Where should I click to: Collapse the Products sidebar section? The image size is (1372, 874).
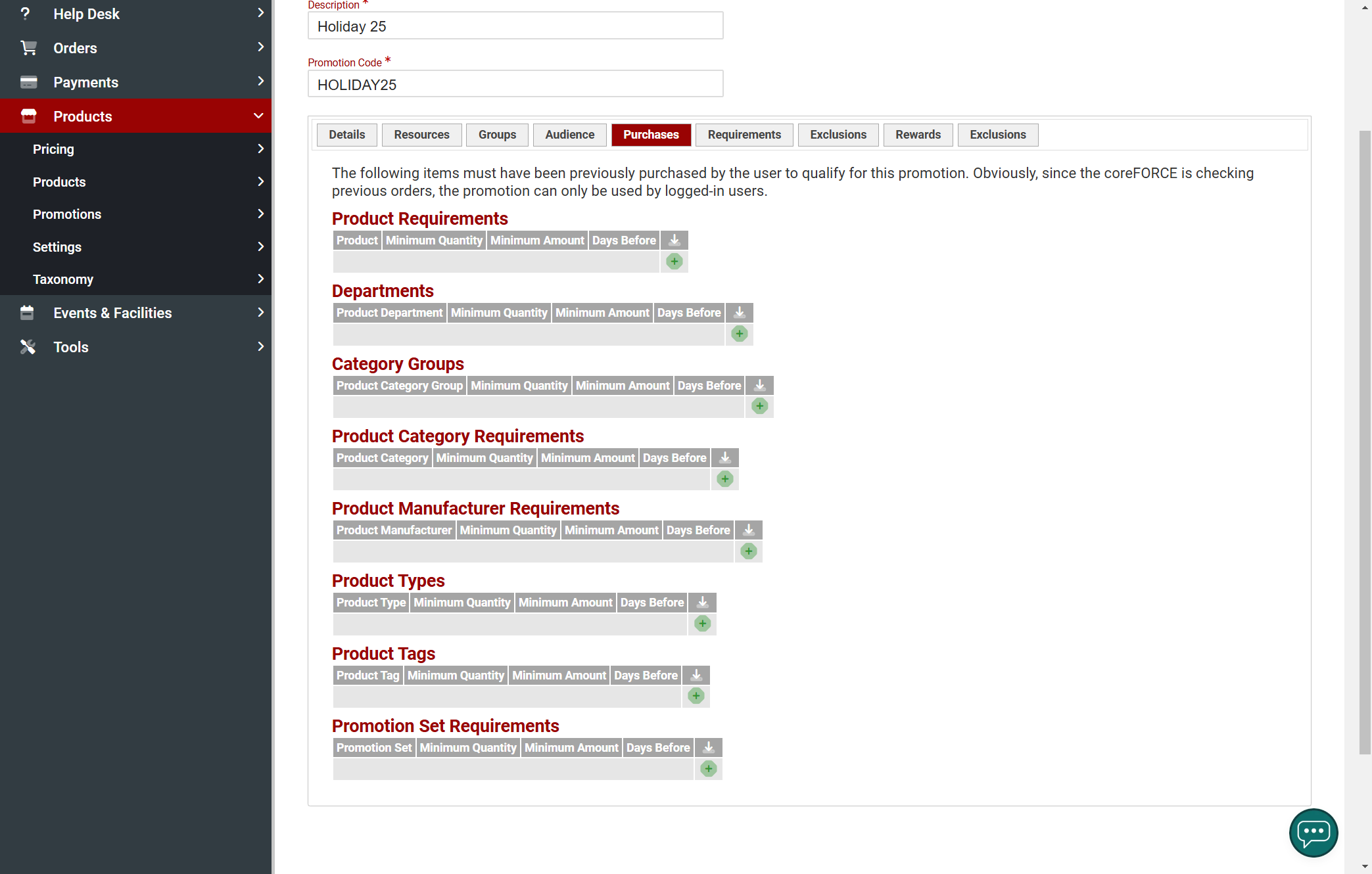click(135, 116)
